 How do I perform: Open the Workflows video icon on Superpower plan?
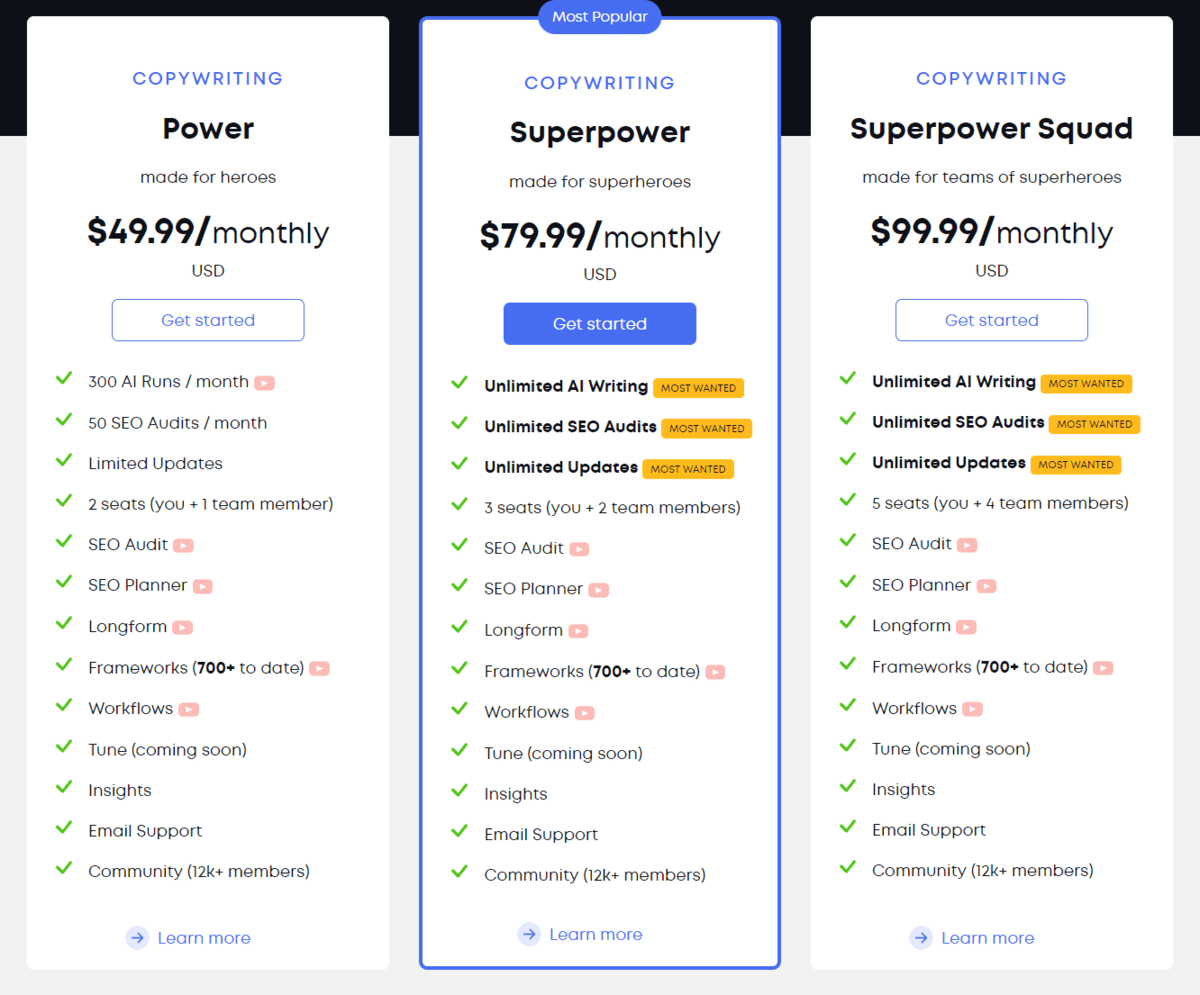[x=586, y=712]
